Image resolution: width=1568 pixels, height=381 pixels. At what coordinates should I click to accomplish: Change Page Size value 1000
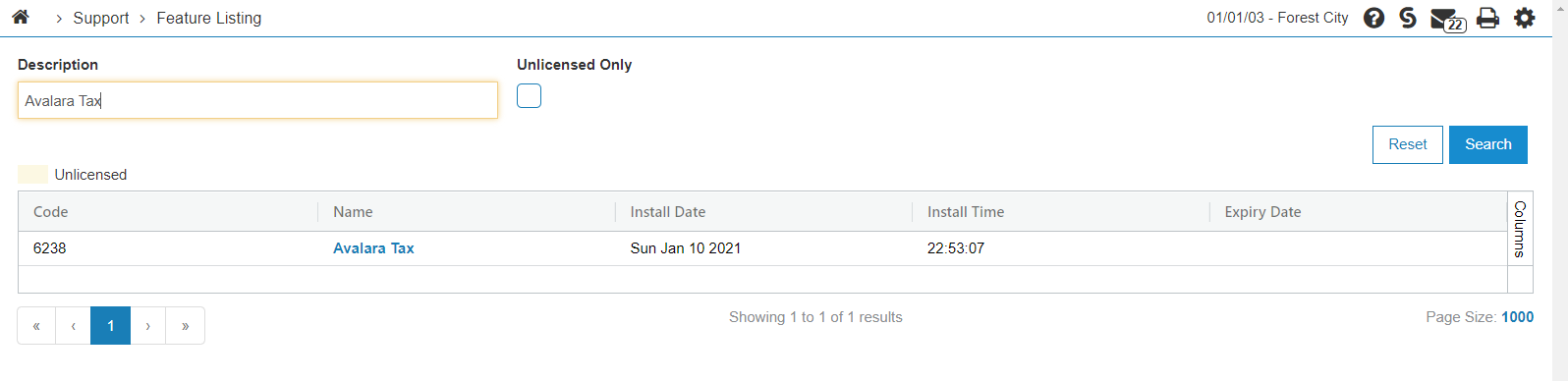click(x=1517, y=317)
